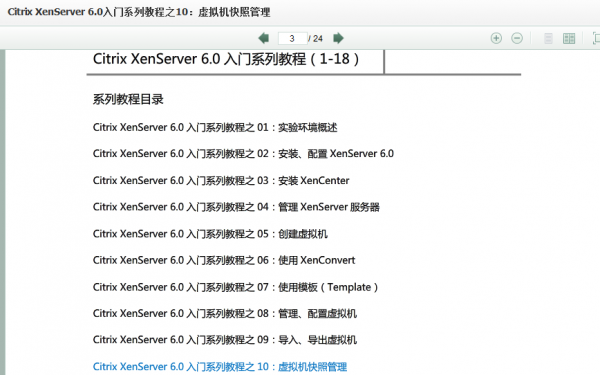Image resolution: width=600 pixels, height=375 pixels.
Task: Click the page number input field
Action: point(292,38)
